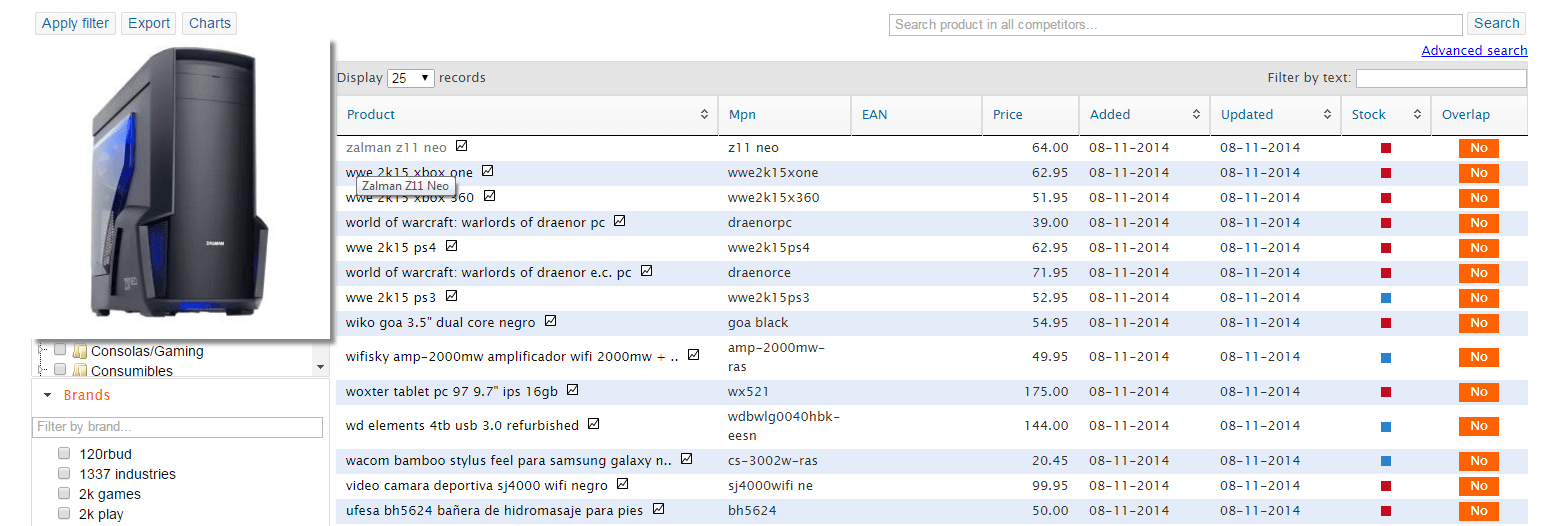
Task: Tick the 2k play brand checkbox
Action: click(x=64, y=513)
